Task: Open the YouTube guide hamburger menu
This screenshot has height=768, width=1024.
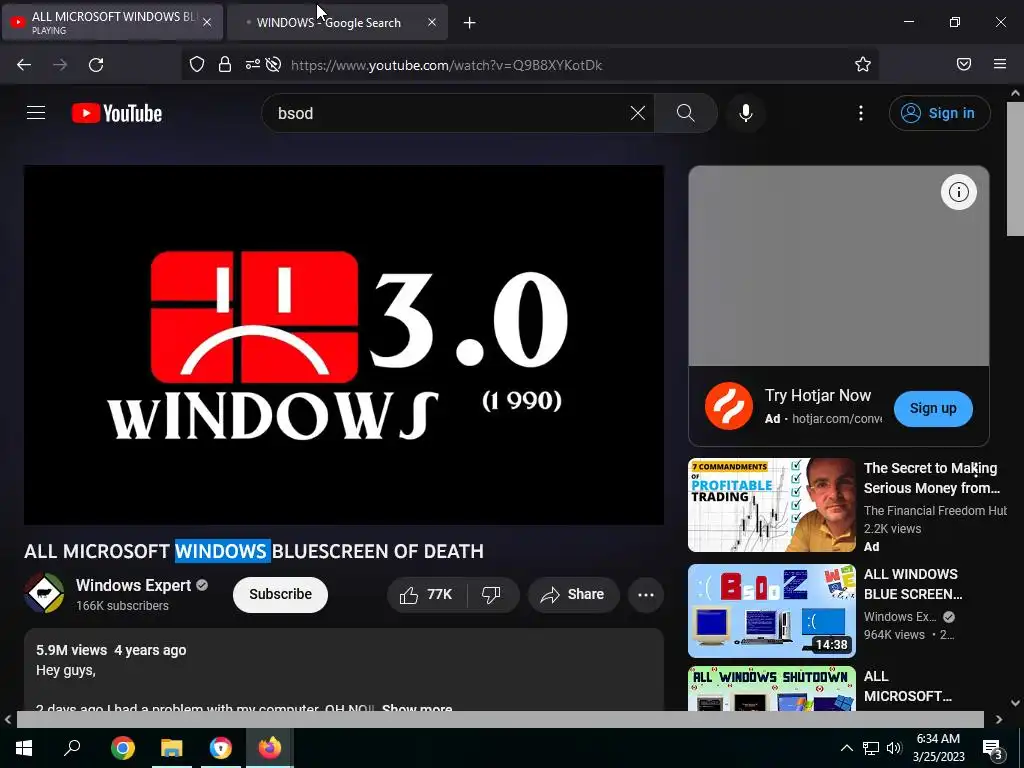Action: click(36, 113)
